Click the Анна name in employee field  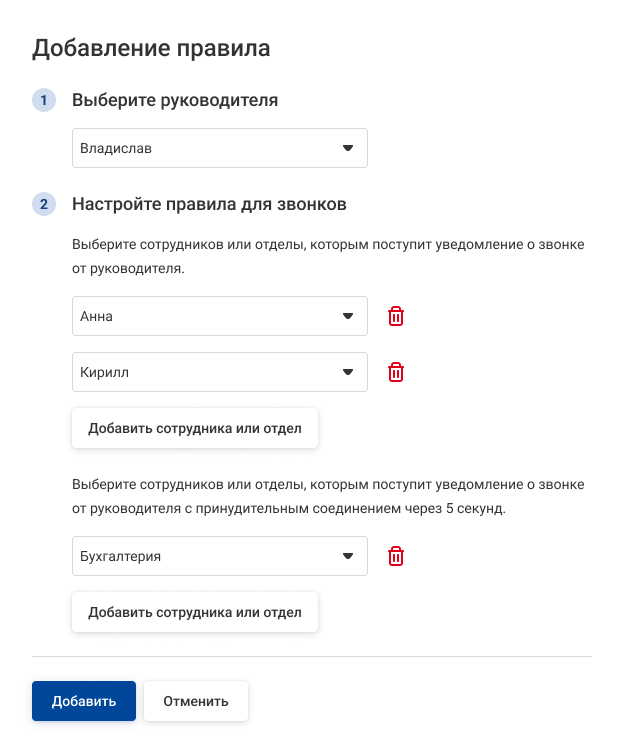pyautogui.click(x=96, y=316)
